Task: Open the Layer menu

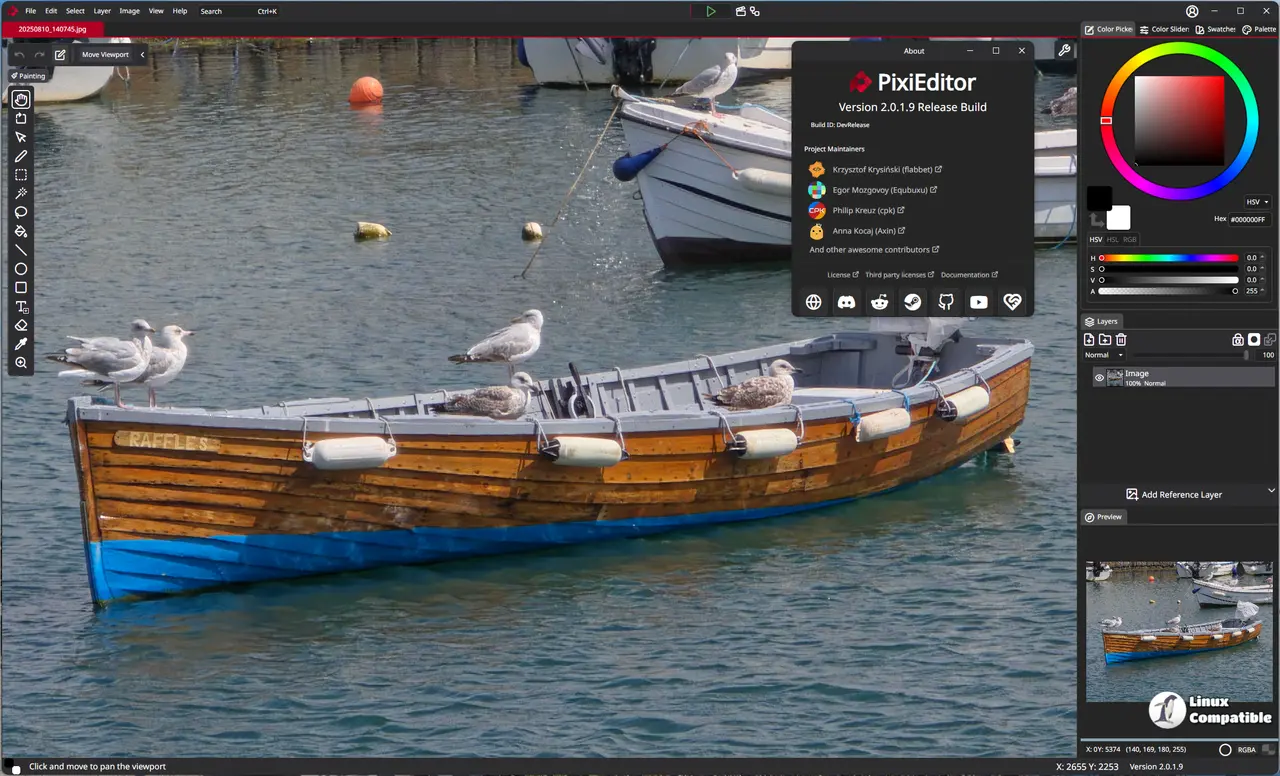Action: click(x=102, y=11)
